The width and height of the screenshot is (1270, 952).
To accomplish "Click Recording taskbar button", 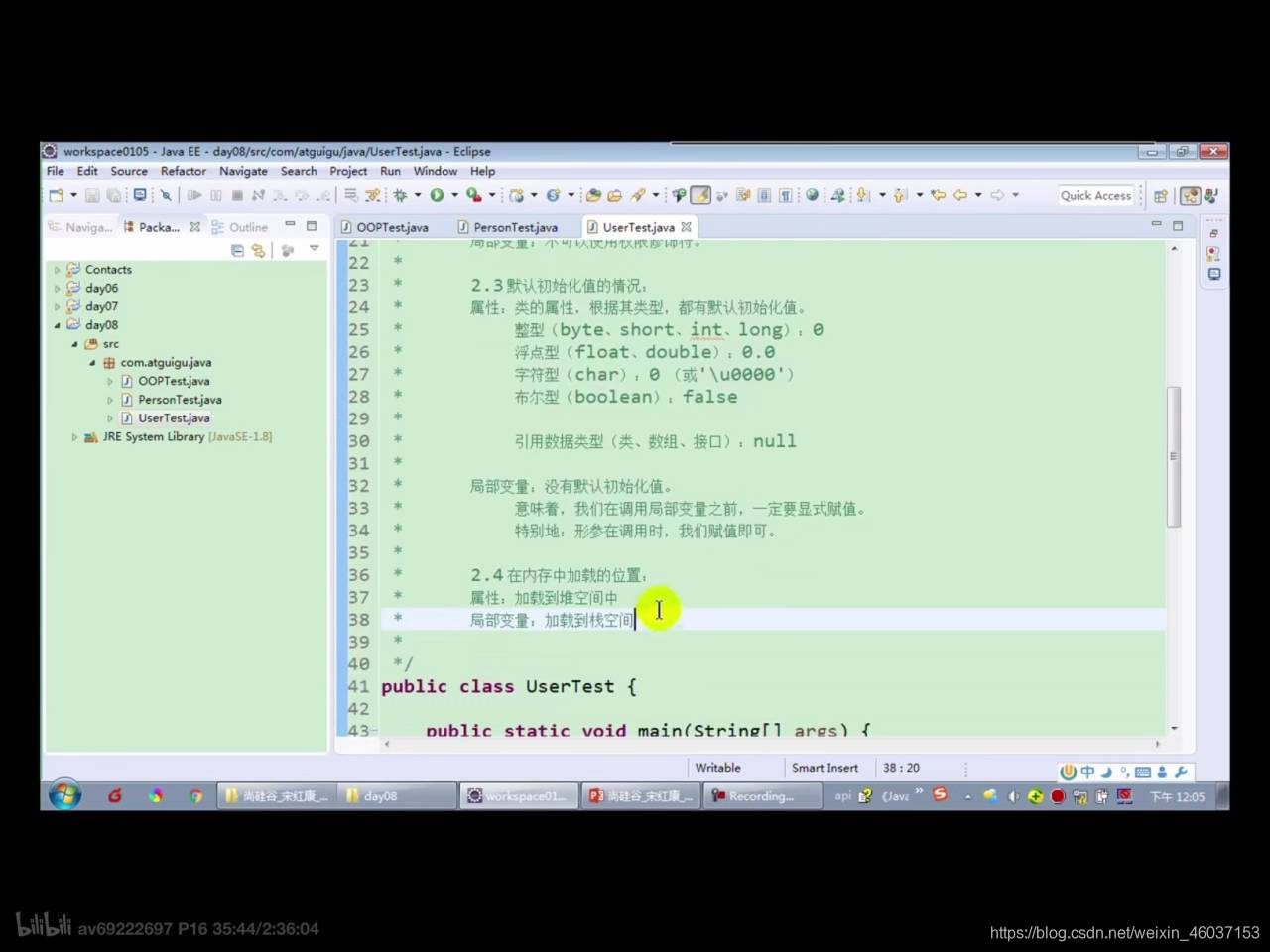I will pyautogui.click(x=761, y=796).
